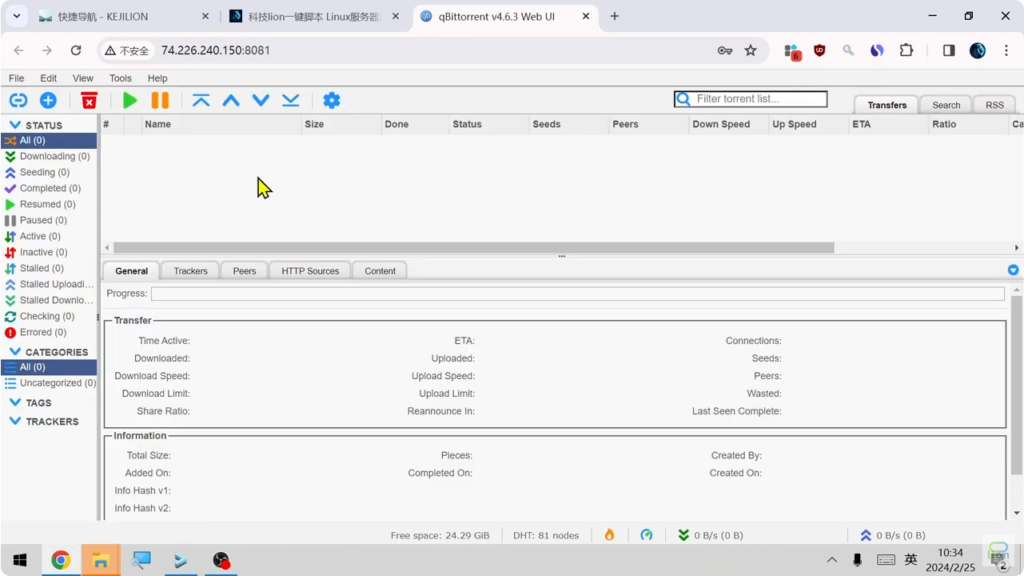
Task: Select the Uncategorized (0) category
Action: point(57,383)
